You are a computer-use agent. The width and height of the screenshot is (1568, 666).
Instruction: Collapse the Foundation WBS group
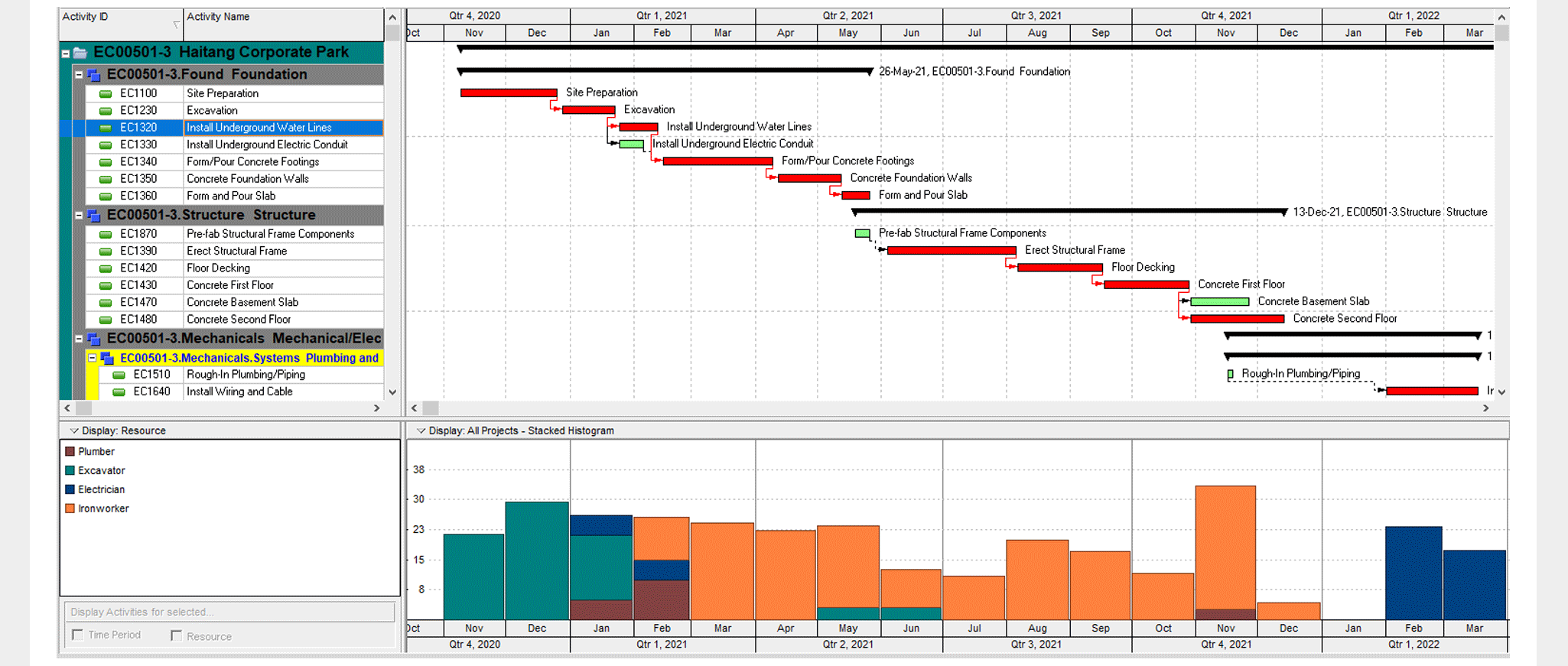79,75
